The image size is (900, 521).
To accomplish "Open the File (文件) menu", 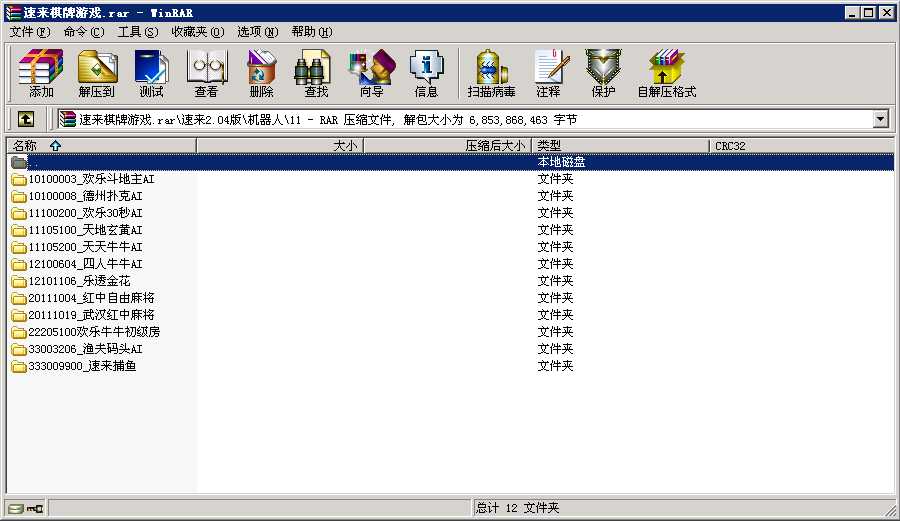I will (30, 32).
